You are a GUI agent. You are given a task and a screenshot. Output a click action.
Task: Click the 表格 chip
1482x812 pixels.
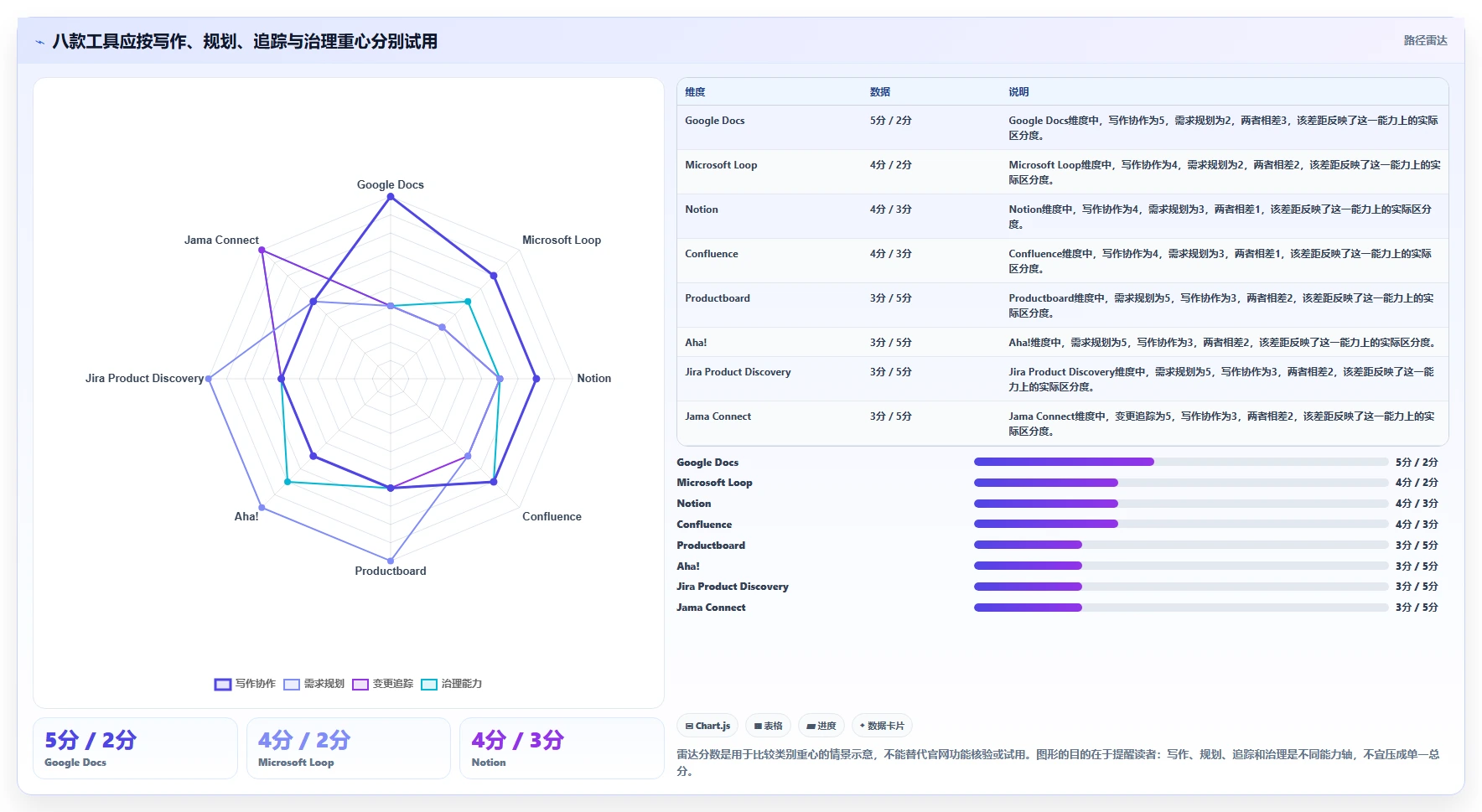click(768, 726)
